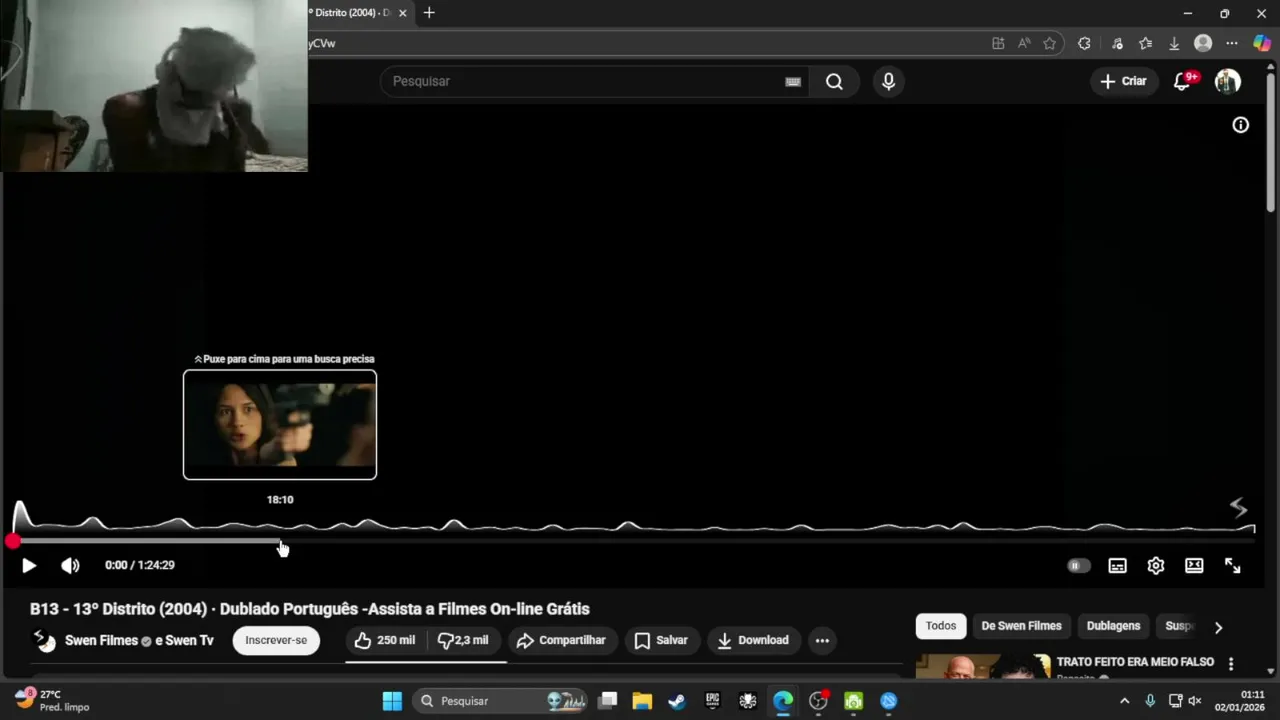Viewport: 1280px width, 720px height.
Task: Select the Todos filter chip
Action: [941, 626]
